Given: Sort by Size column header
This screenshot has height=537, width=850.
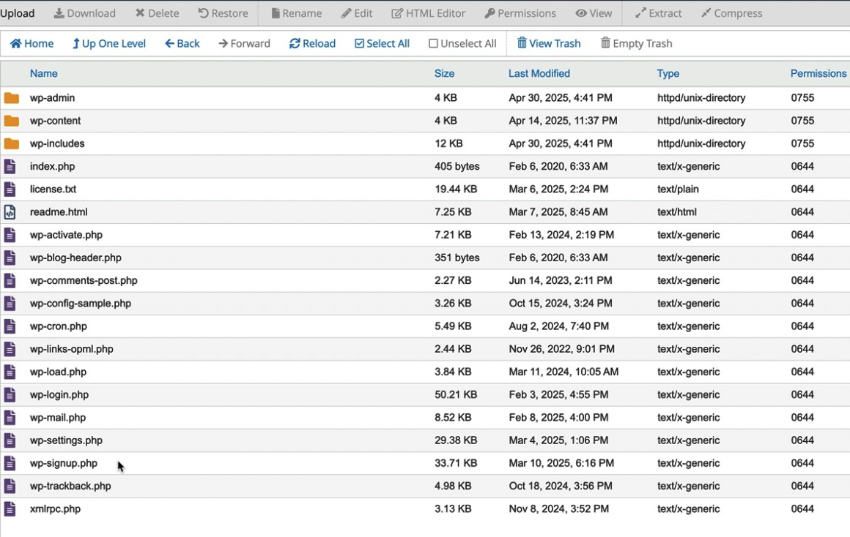Looking at the screenshot, I should (445, 73).
